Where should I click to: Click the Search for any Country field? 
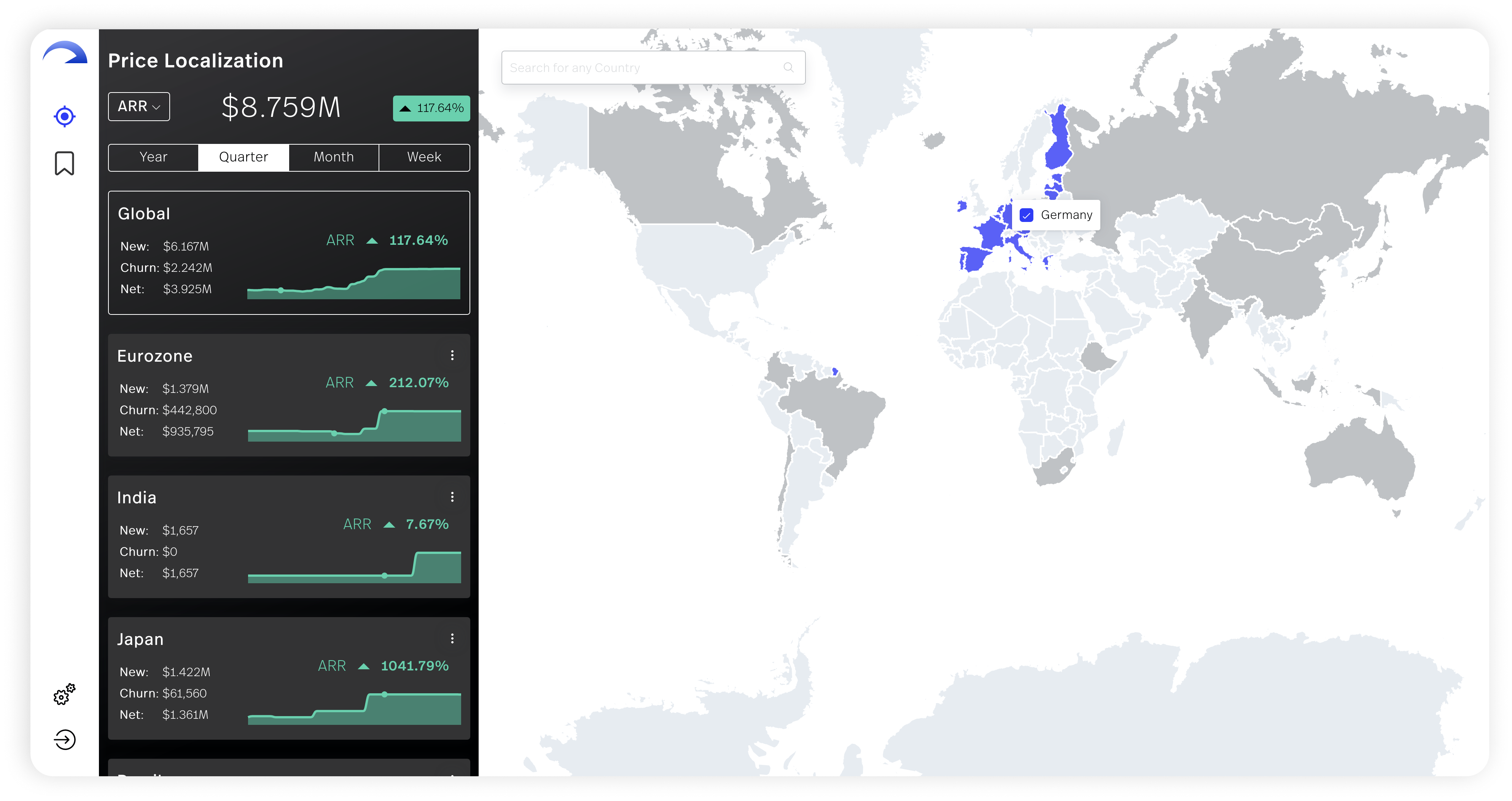[x=640, y=67]
